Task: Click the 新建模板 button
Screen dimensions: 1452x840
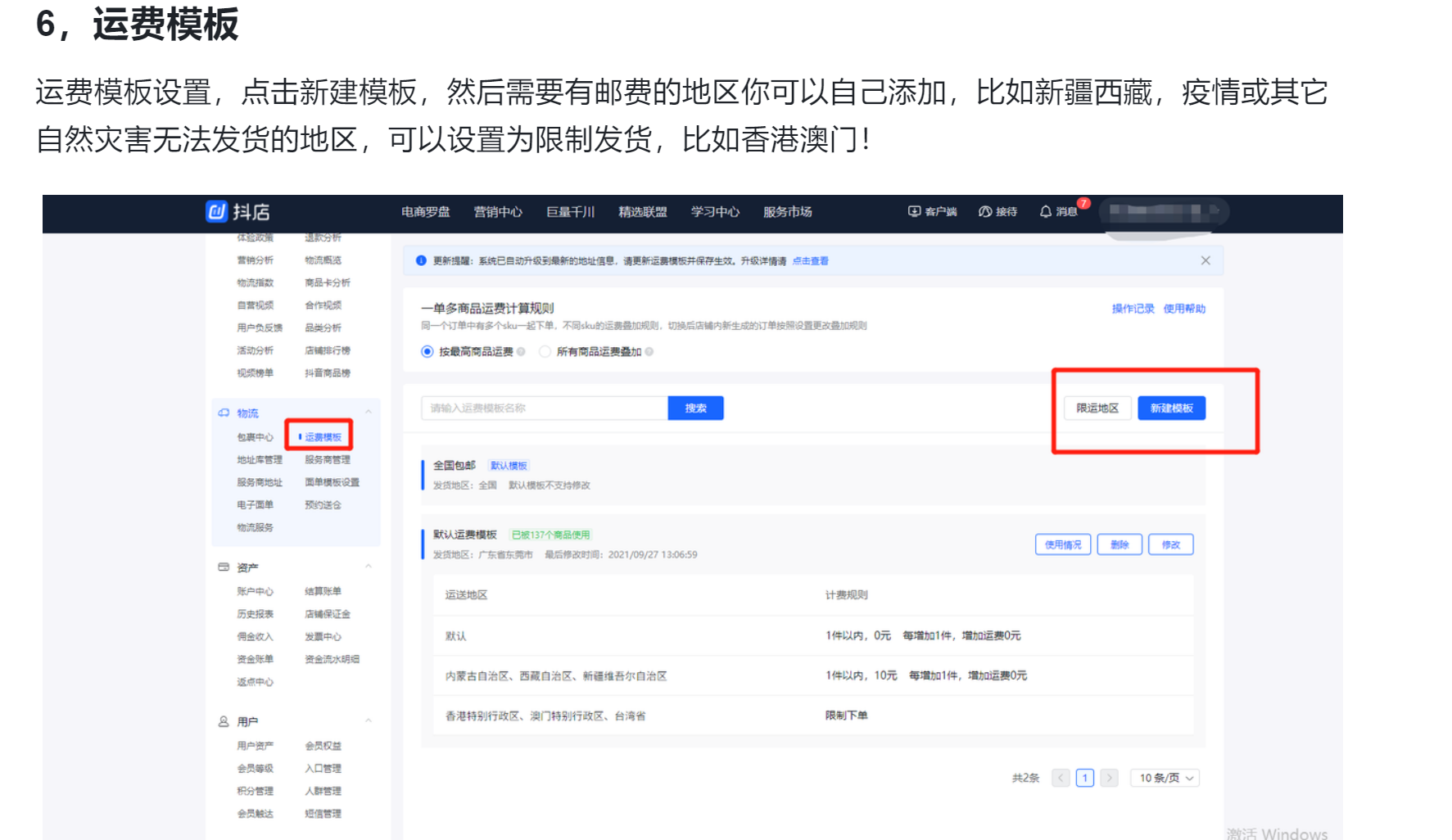Action: pos(1172,409)
